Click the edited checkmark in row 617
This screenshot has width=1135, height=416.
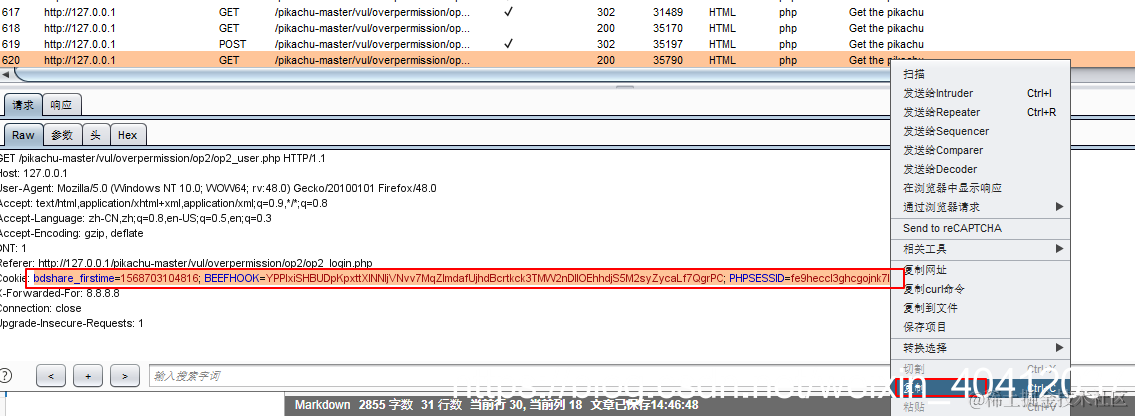click(x=509, y=12)
